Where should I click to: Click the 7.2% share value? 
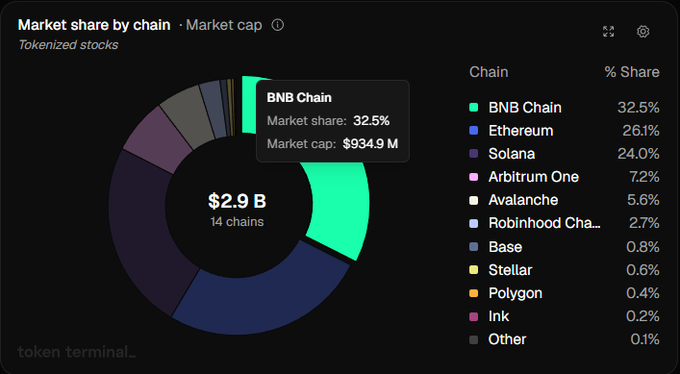644,177
